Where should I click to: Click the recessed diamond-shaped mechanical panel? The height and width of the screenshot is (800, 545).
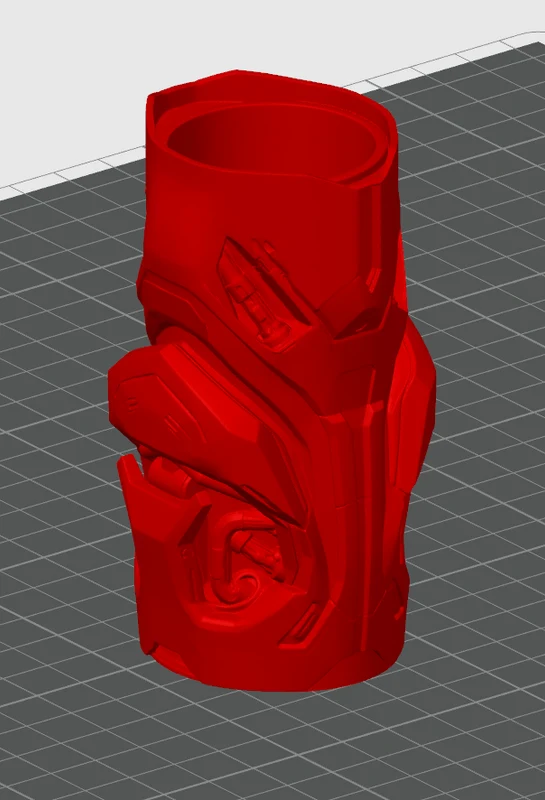[261, 294]
